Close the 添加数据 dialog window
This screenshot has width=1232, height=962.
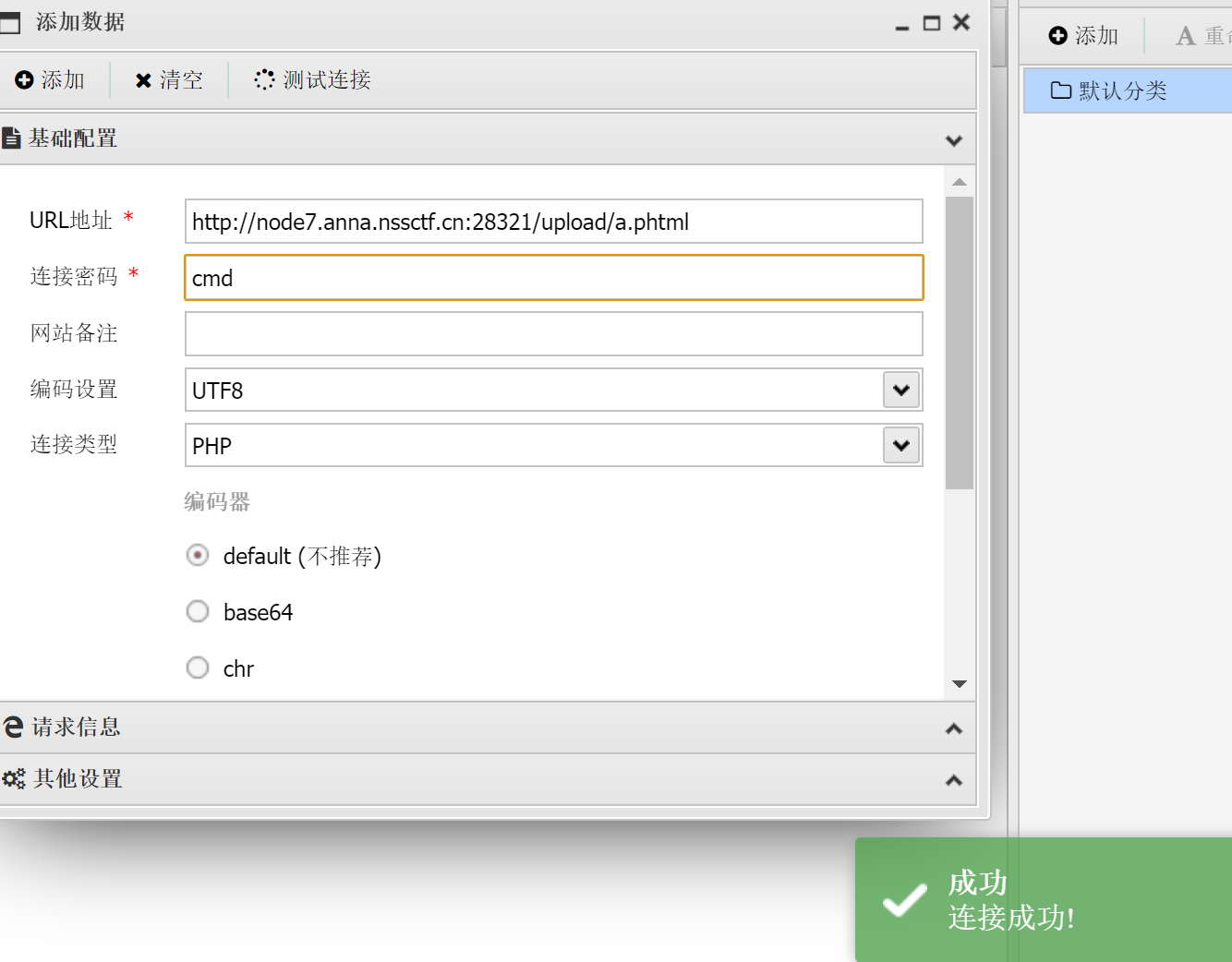click(x=961, y=22)
